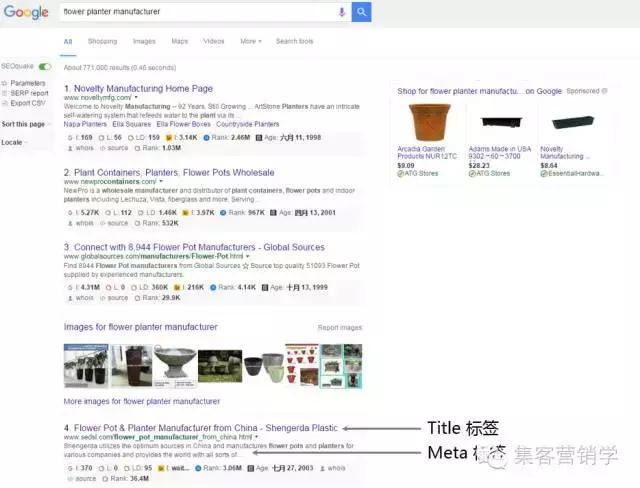Open dropdown arrow beside globalsources.com URL
This screenshot has height=488, width=640.
click(248, 256)
